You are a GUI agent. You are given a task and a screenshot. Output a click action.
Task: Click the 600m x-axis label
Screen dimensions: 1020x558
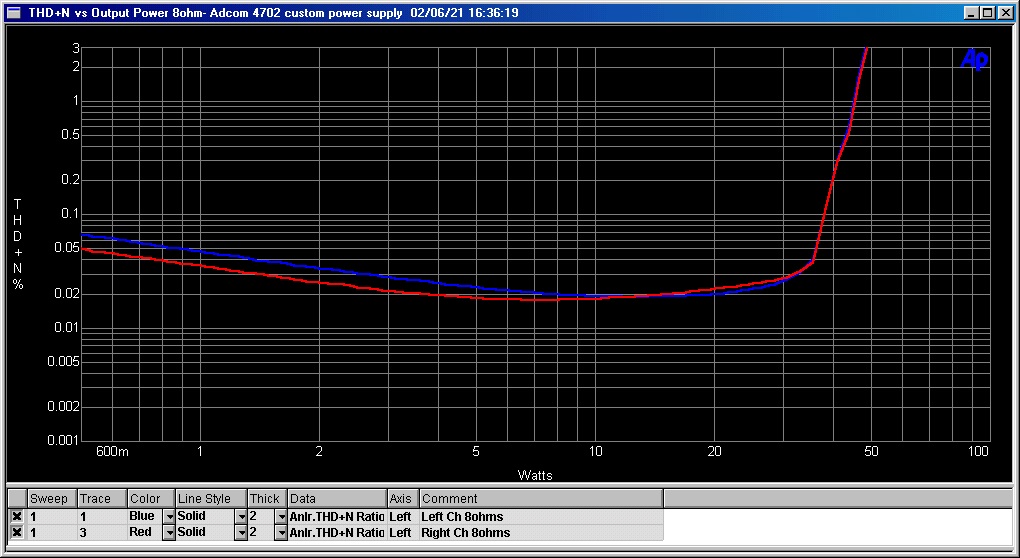point(112,452)
